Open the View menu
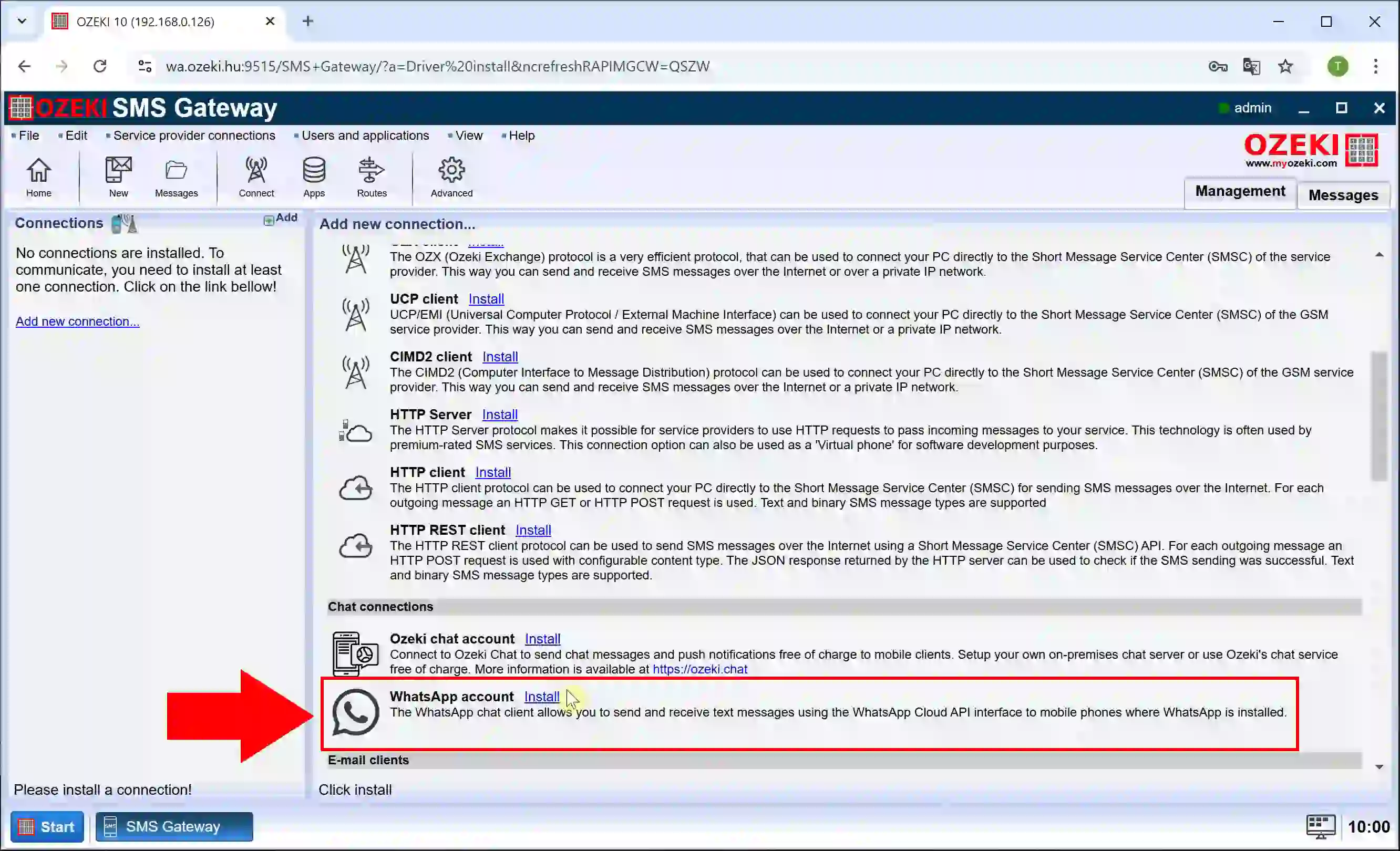The width and height of the screenshot is (1400, 851). pyautogui.click(x=469, y=136)
